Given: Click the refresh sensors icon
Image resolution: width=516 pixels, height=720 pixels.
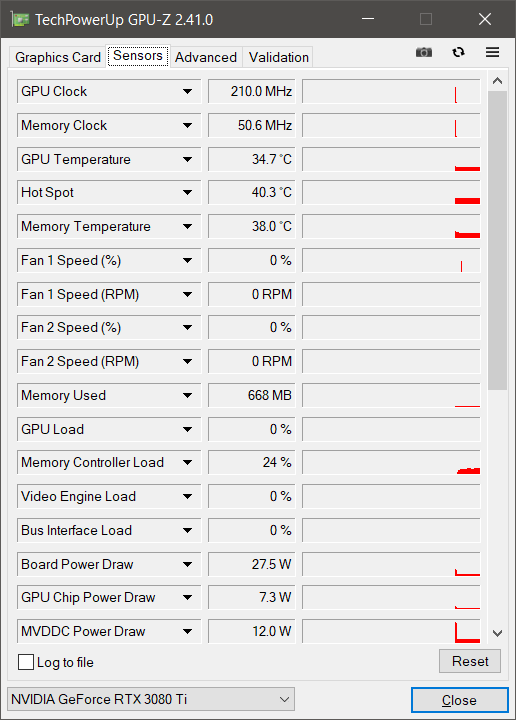Looking at the screenshot, I should coord(458,52).
